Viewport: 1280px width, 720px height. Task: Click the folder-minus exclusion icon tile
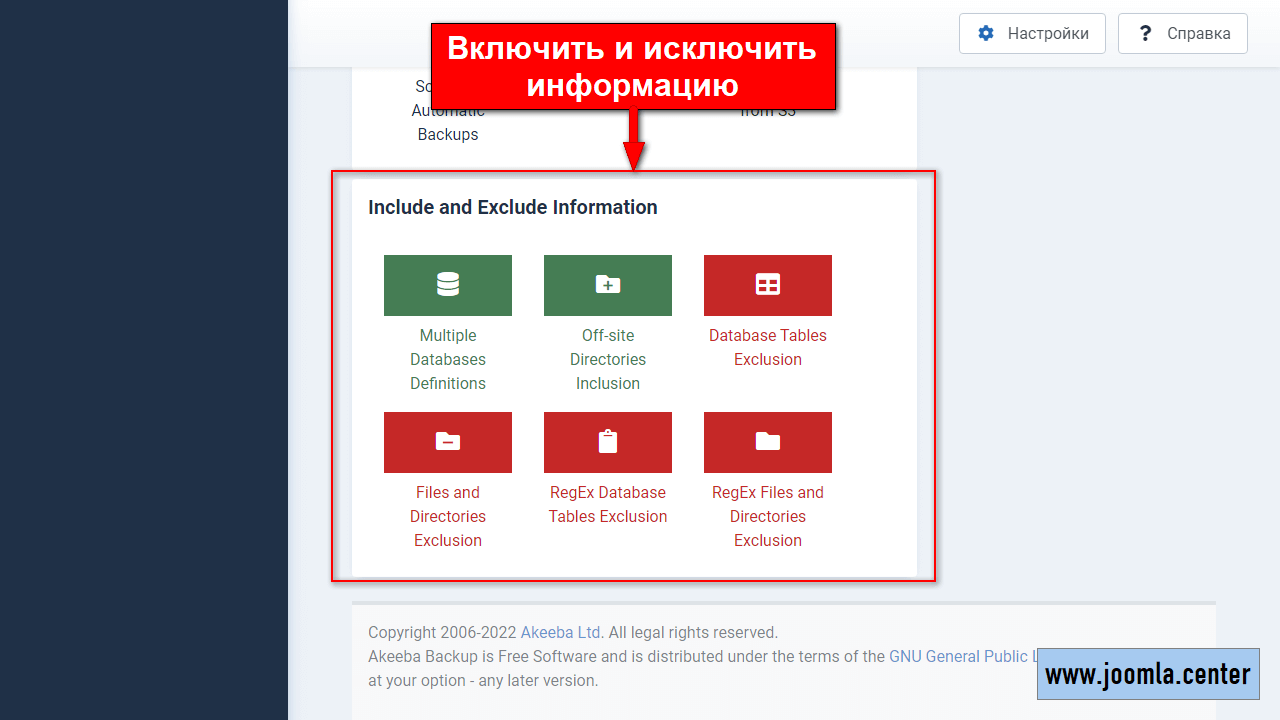point(448,442)
